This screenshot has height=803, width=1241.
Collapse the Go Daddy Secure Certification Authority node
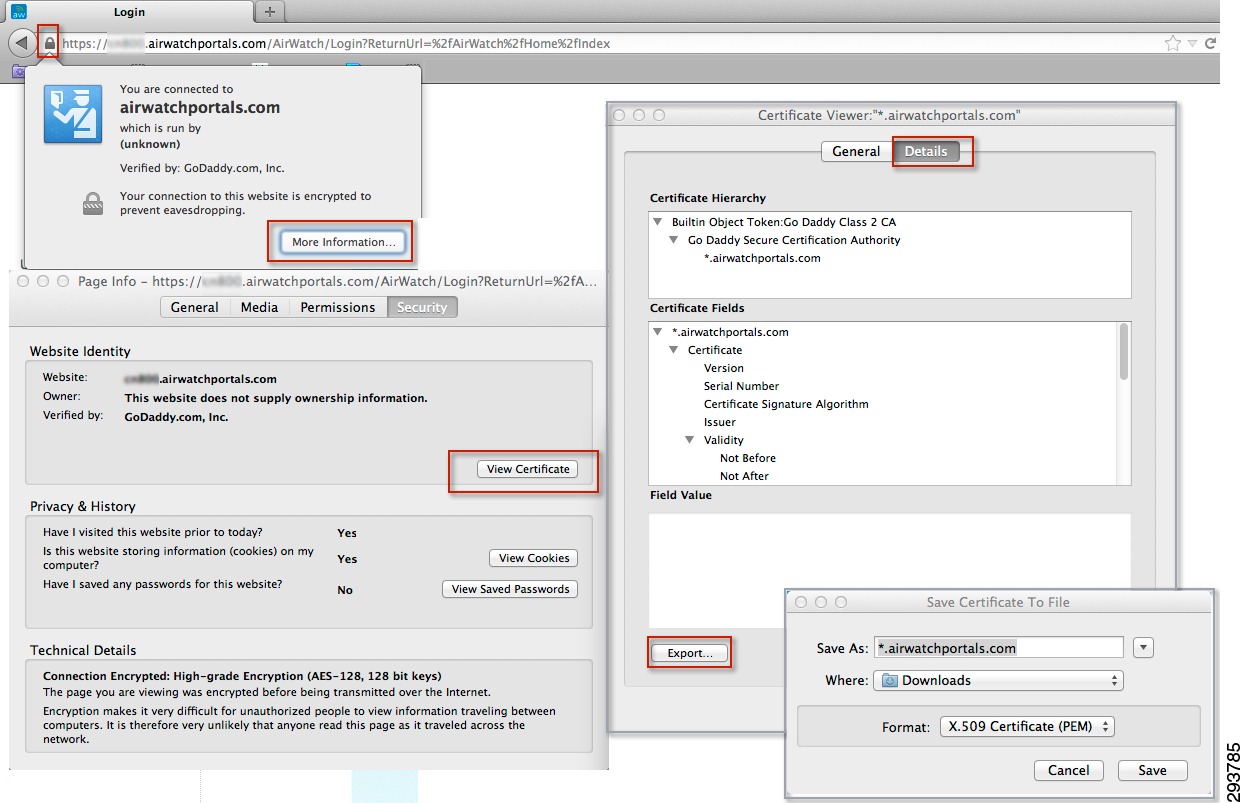tap(673, 240)
